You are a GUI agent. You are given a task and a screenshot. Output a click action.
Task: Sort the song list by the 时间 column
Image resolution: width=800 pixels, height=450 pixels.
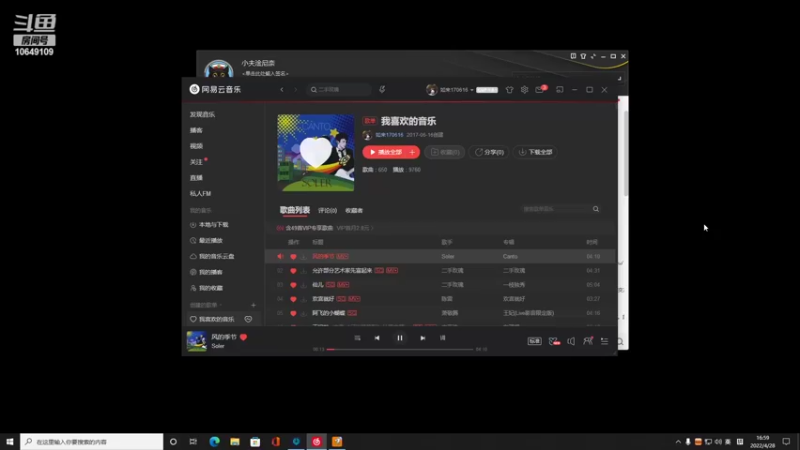click(592, 242)
